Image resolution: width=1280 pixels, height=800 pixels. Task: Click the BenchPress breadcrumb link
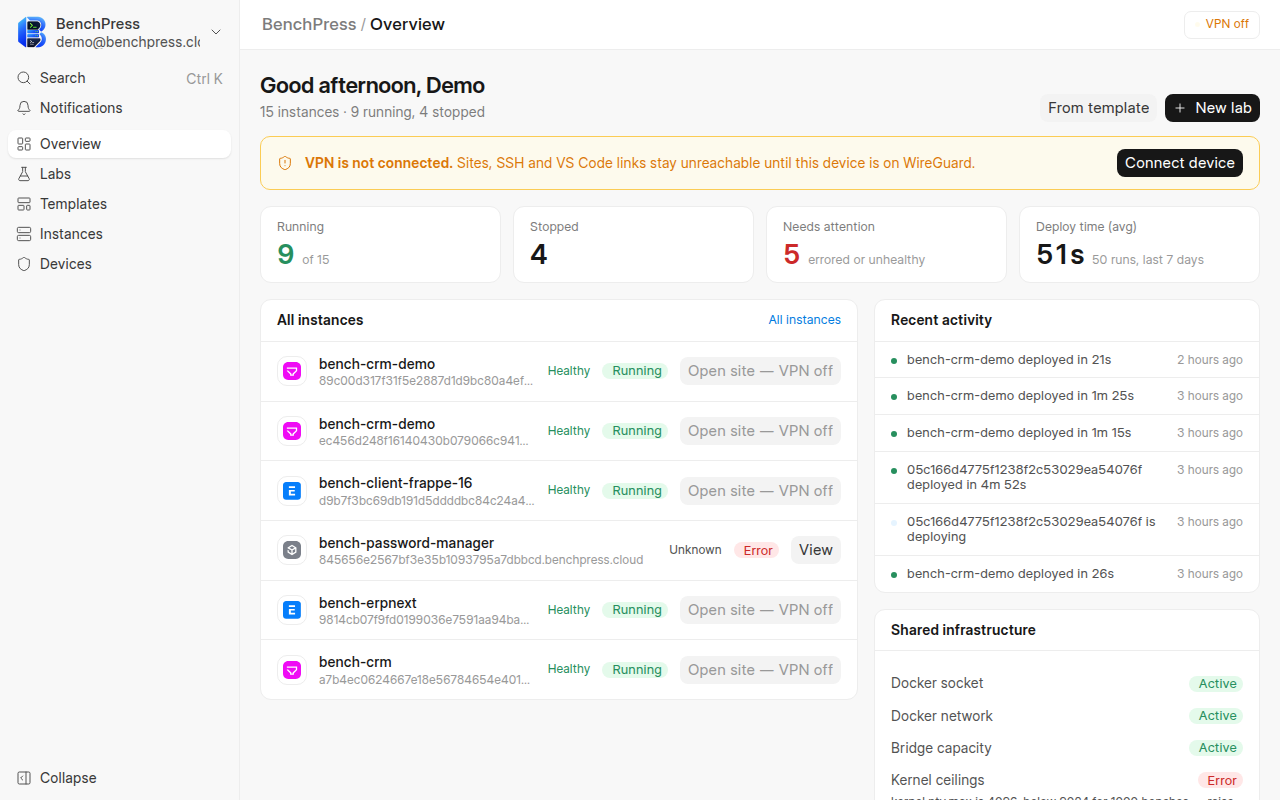309,24
